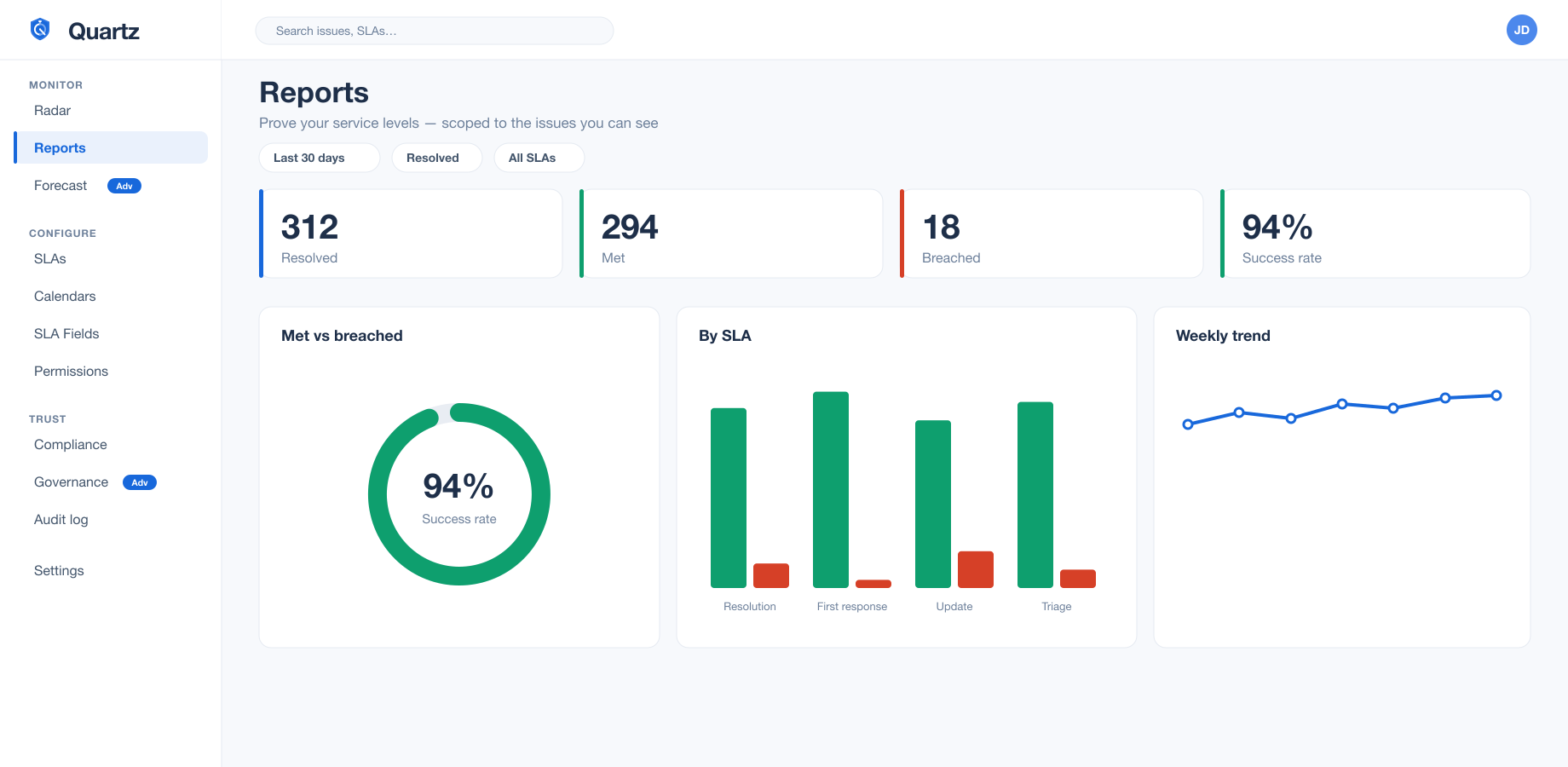This screenshot has height=767, width=1568.
Task: Click the 'Reports' page heading
Action: (x=314, y=92)
